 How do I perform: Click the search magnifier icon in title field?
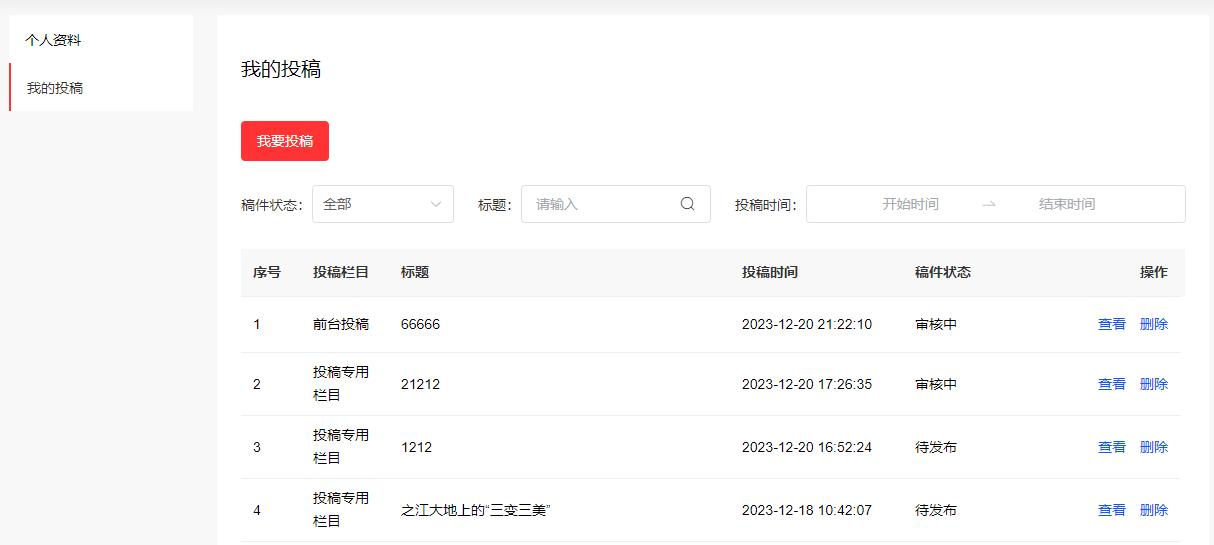pyautogui.click(x=687, y=204)
